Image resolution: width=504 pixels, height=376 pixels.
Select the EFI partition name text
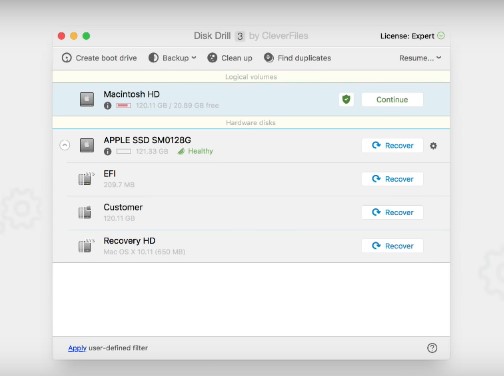[110, 174]
